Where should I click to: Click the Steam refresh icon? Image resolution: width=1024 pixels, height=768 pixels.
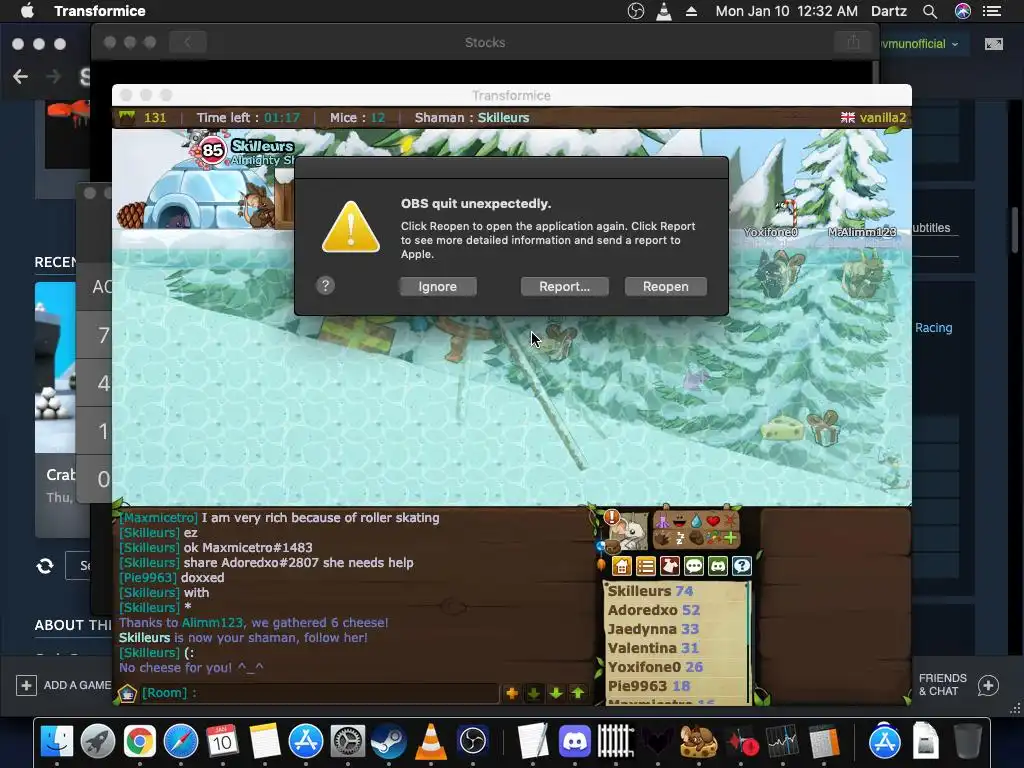click(45, 566)
